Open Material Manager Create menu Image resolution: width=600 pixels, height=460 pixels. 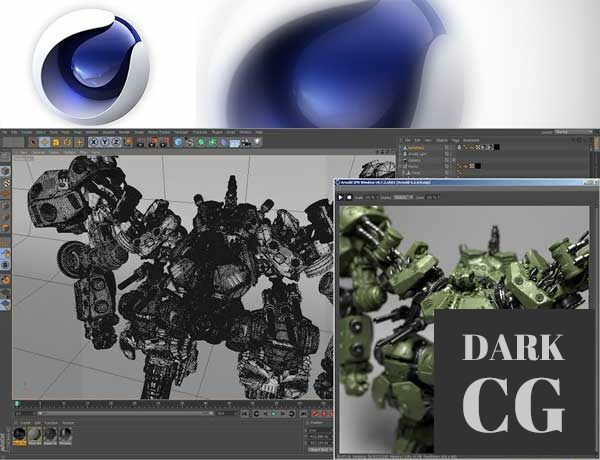[25, 423]
